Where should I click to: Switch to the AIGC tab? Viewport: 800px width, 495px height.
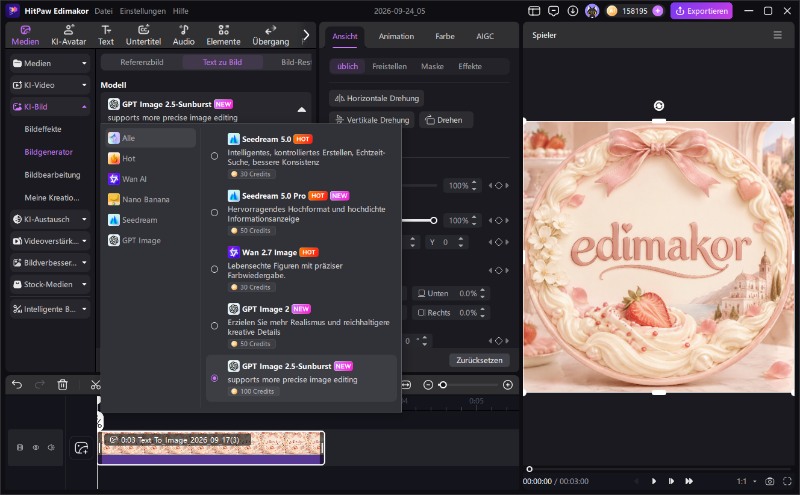(x=485, y=36)
